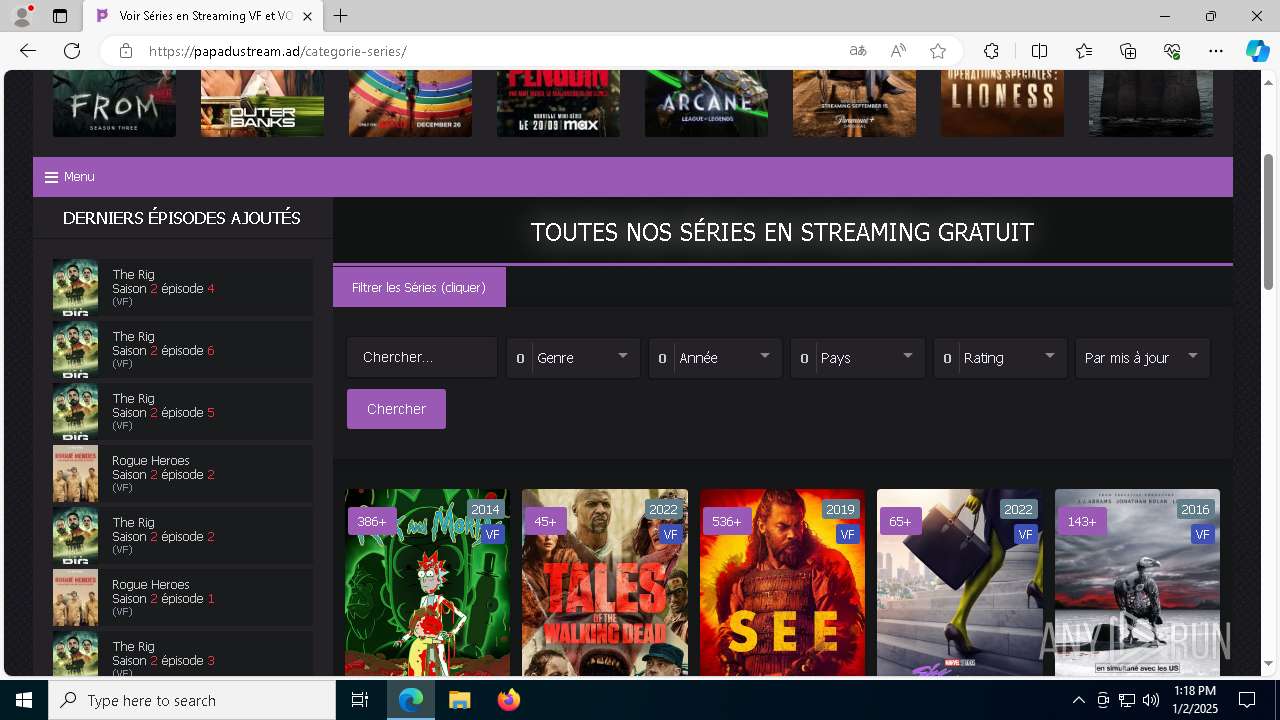Open The Rig Saison 2 épisode 5
Viewport: 1280px width, 720px height.
(x=183, y=412)
